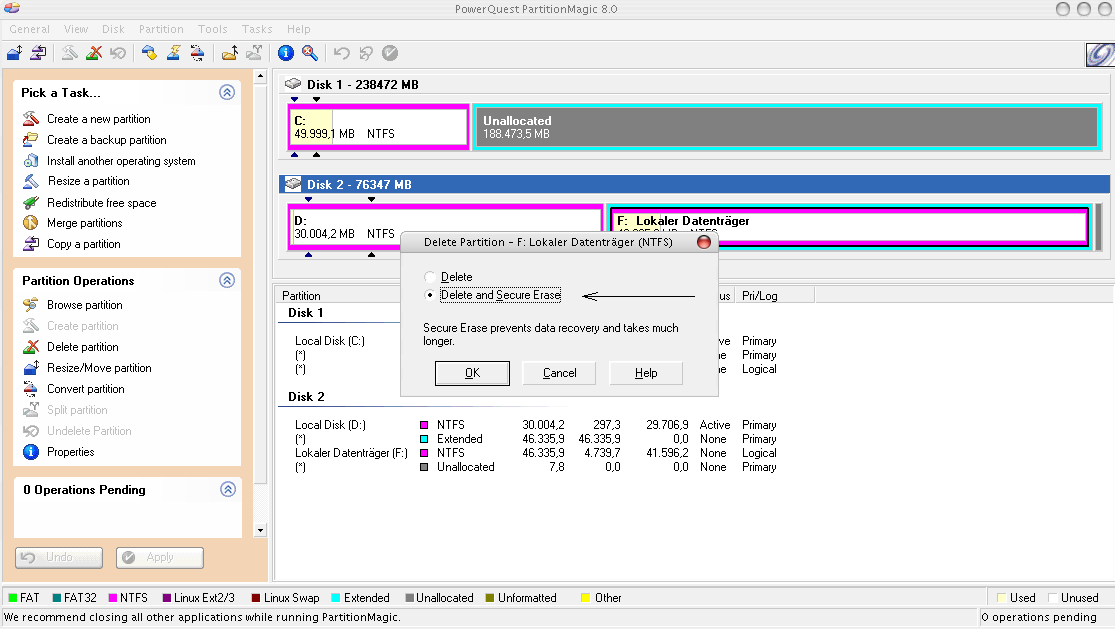Click the Resize/Move partition toolbar icon
The image size is (1115, 629).
point(15,53)
